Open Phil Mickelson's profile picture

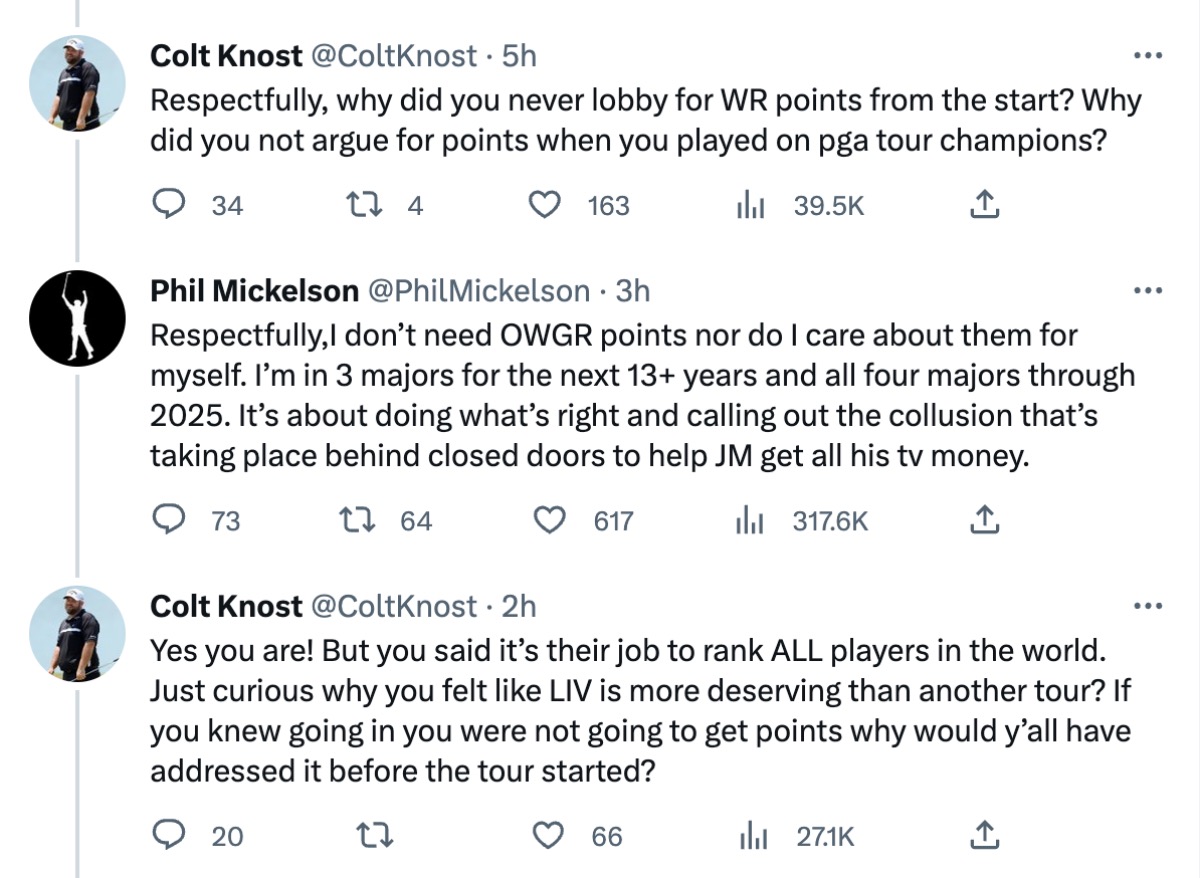click(x=78, y=317)
